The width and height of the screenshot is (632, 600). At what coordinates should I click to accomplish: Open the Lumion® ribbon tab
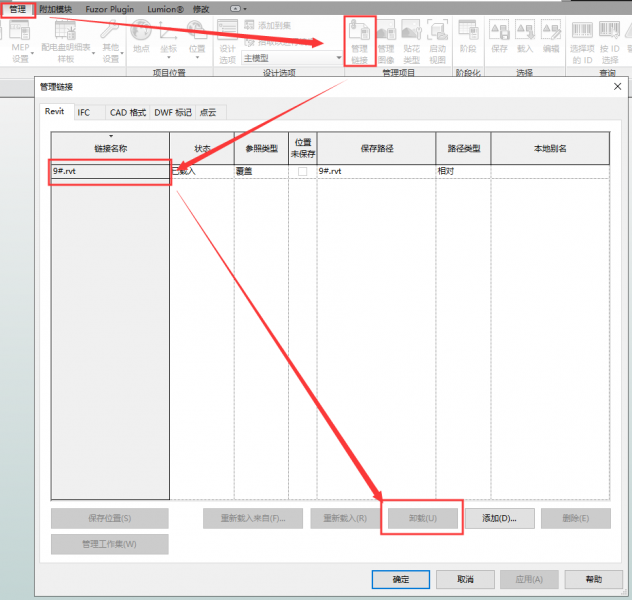click(x=165, y=9)
